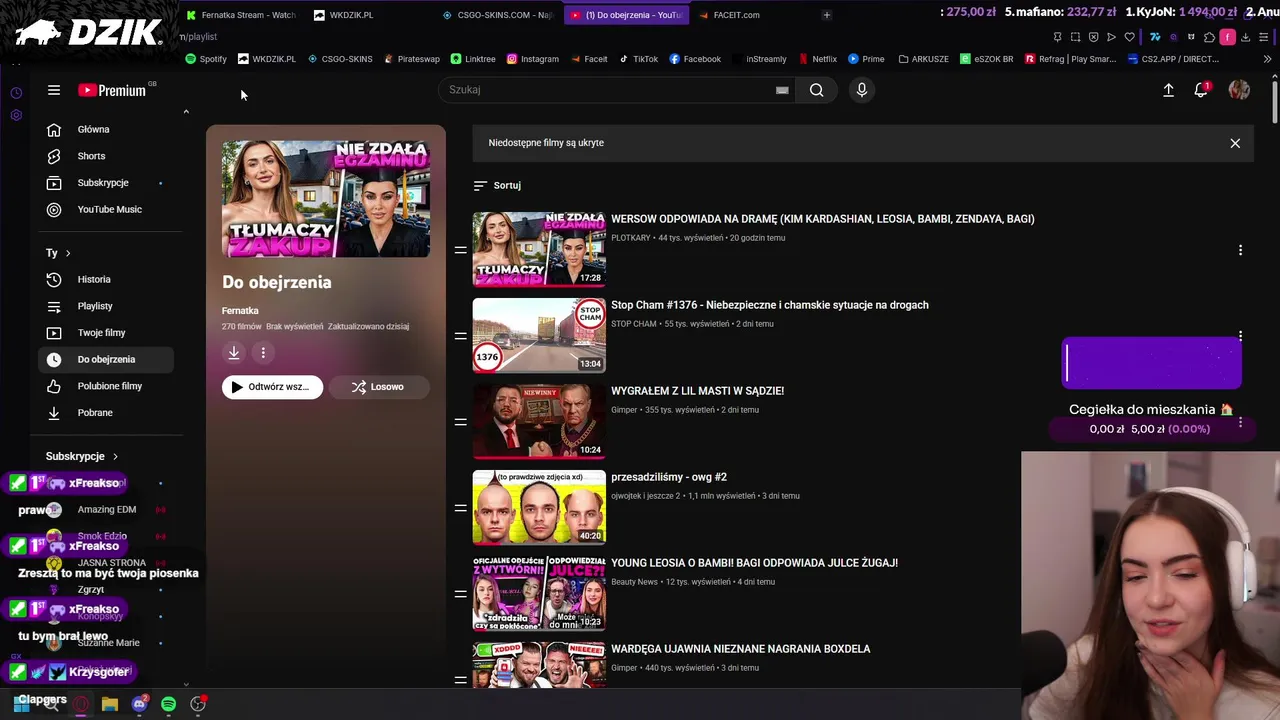Open options menu for WERSOW video row
The image size is (1280, 720).
(x=1240, y=250)
